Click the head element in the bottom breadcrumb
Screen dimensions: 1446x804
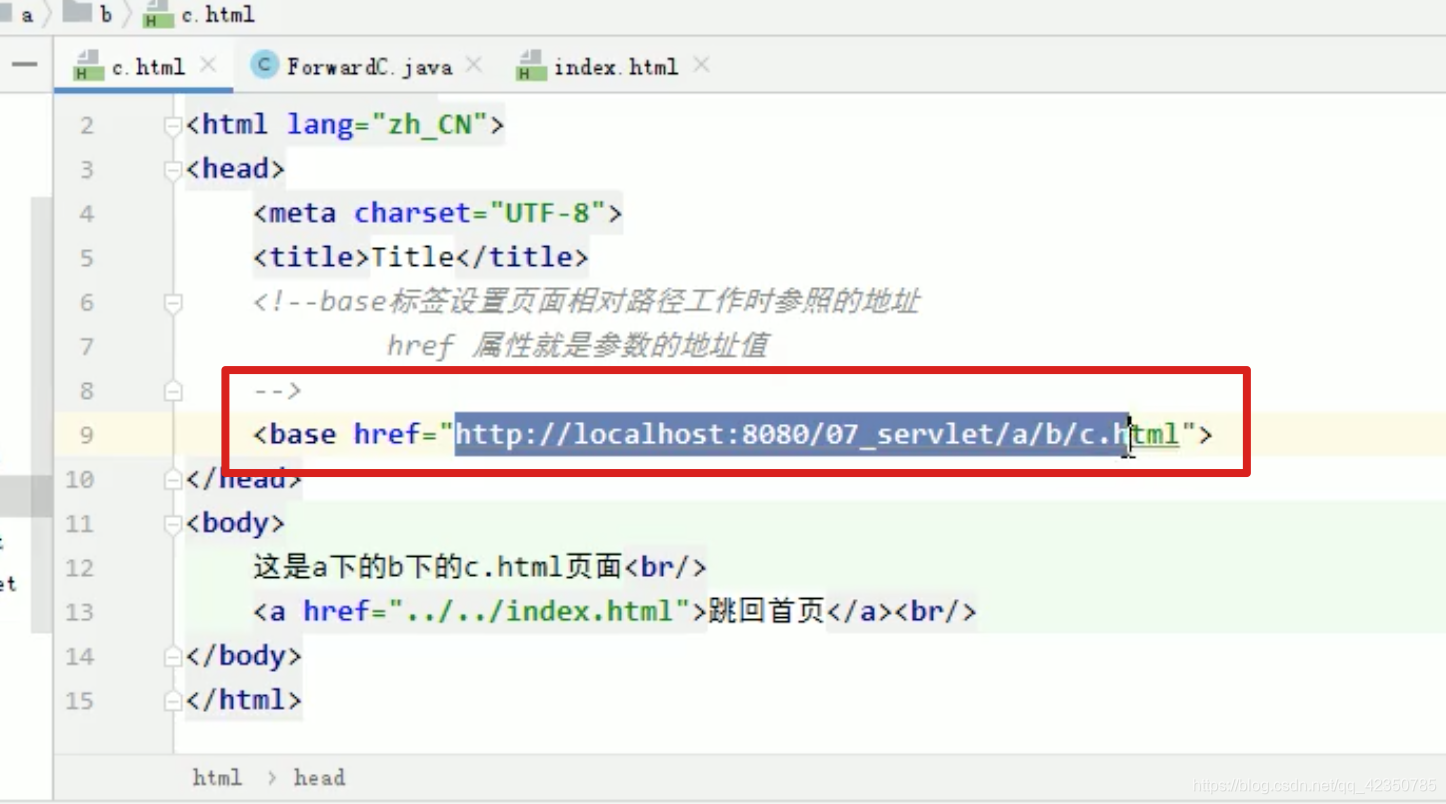(x=319, y=777)
